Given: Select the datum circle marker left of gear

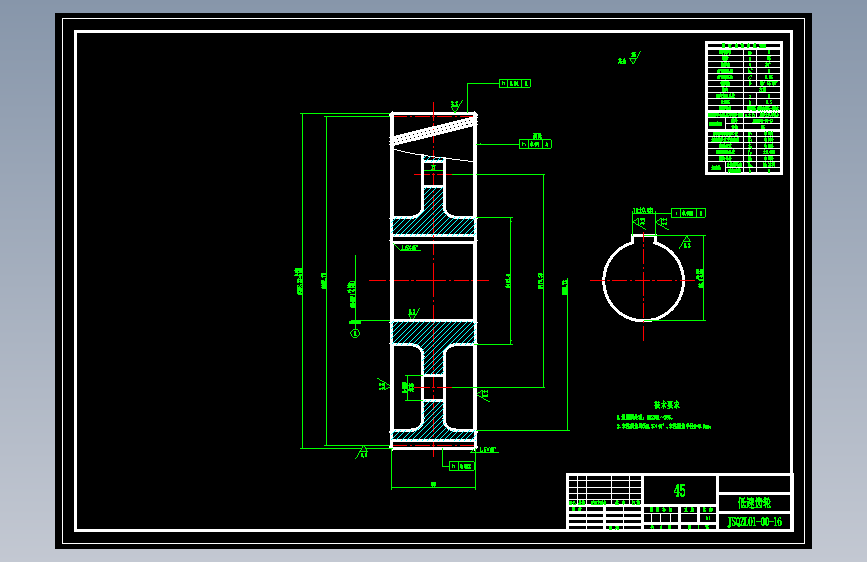Looking at the screenshot, I should coord(356,333).
